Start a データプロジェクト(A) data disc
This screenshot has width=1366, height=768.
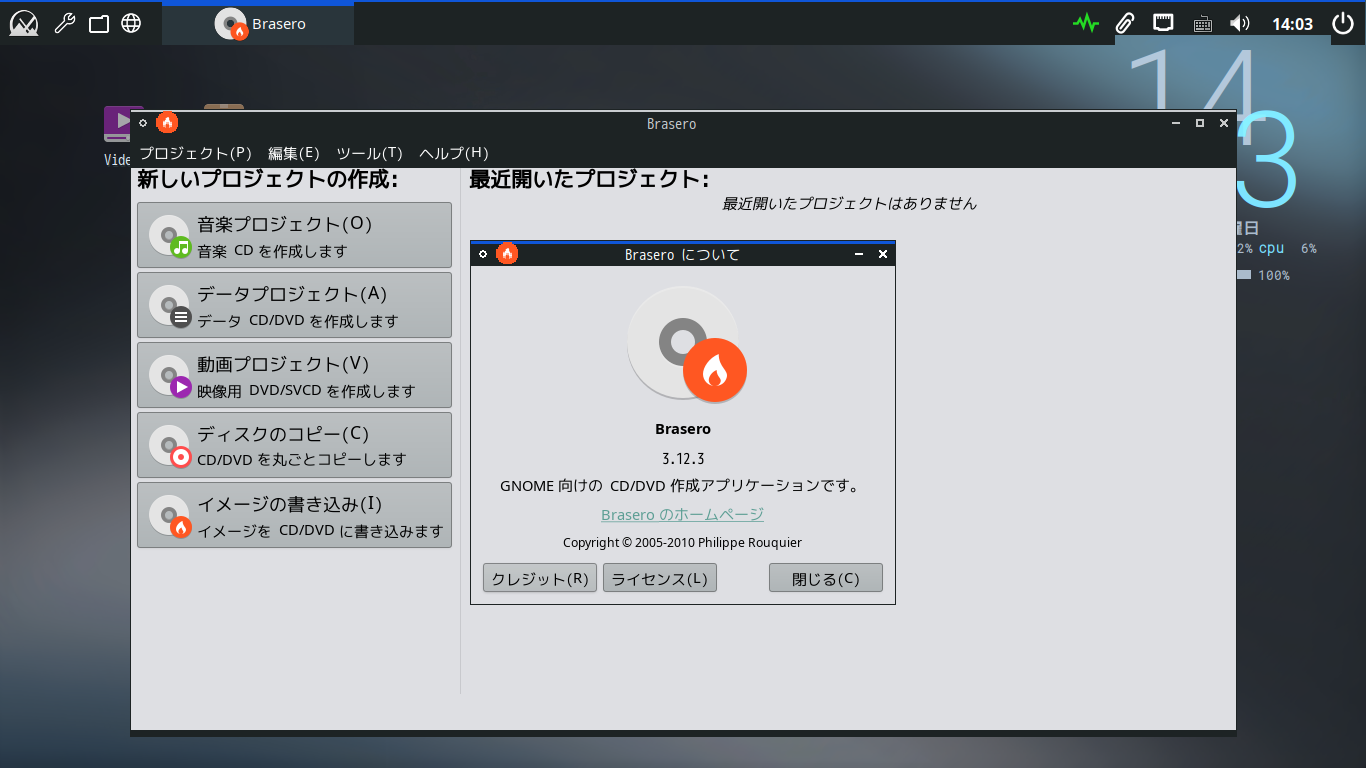(x=294, y=305)
